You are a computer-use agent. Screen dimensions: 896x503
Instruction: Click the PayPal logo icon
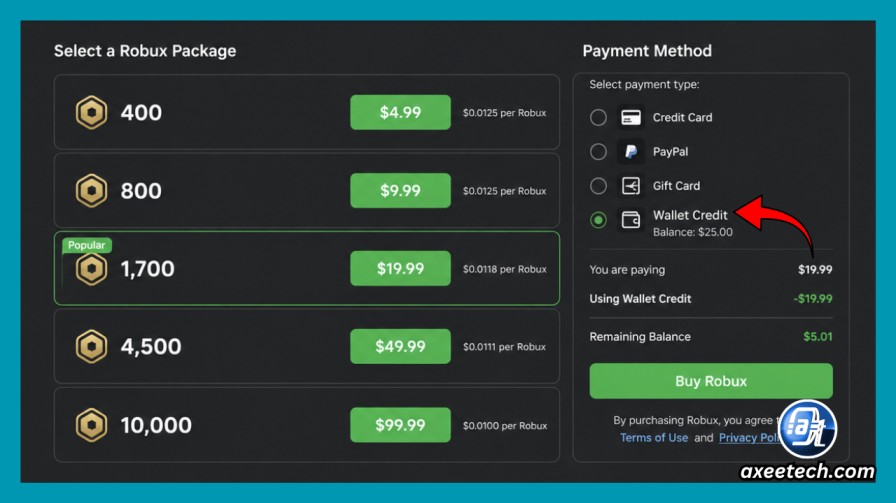pyautogui.click(x=631, y=151)
